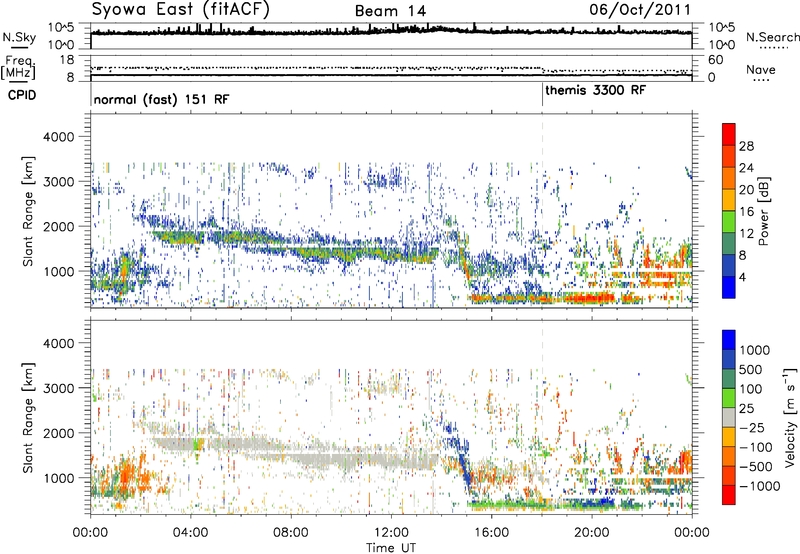Click the '08:00' time tick label
Screen dimensions: 800x554
point(290,533)
